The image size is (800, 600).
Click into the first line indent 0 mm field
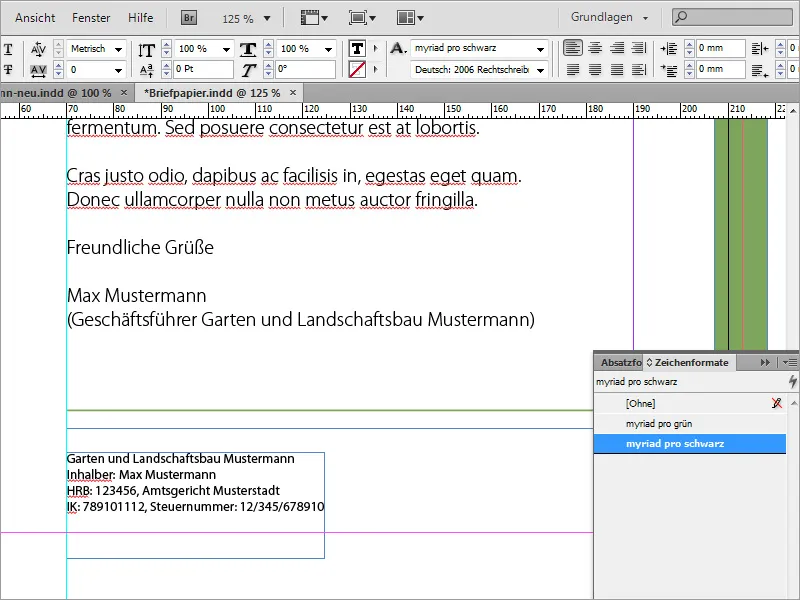720,69
